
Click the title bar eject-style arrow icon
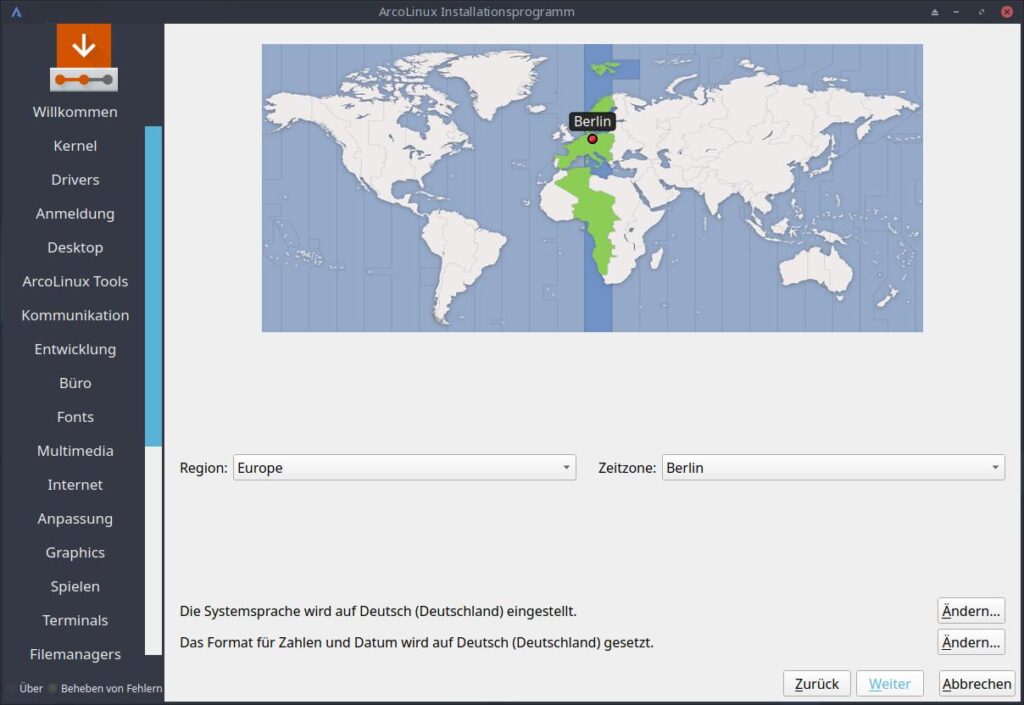pyautogui.click(x=935, y=12)
